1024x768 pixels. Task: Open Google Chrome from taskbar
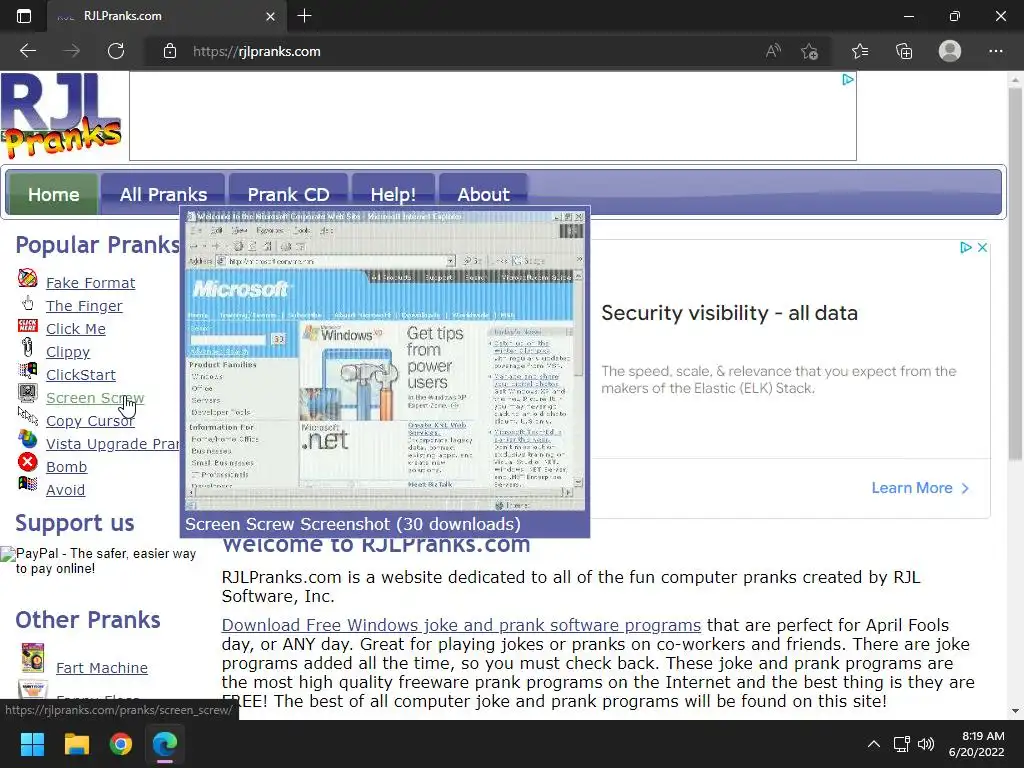(121, 744)
